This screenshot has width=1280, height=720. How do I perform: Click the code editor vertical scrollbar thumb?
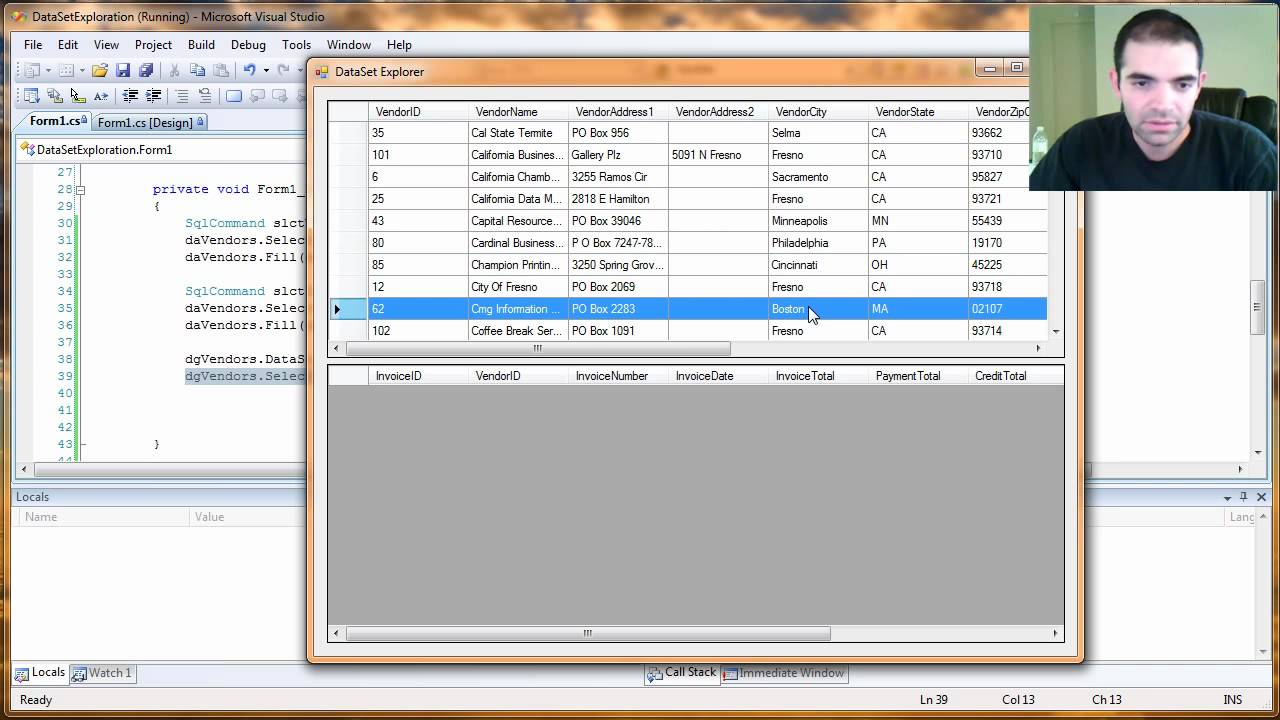(1257, 307)
